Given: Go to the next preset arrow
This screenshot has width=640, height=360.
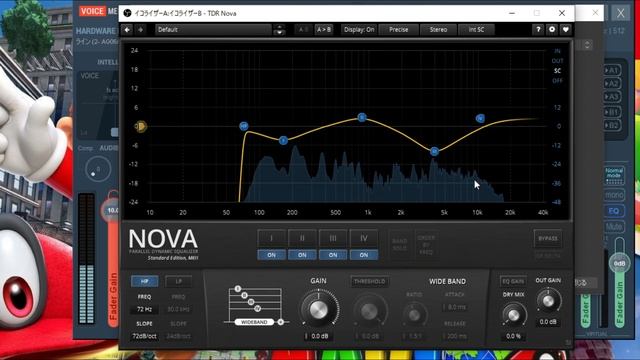Looking at the screenshot, I should [x=140, y=29].
